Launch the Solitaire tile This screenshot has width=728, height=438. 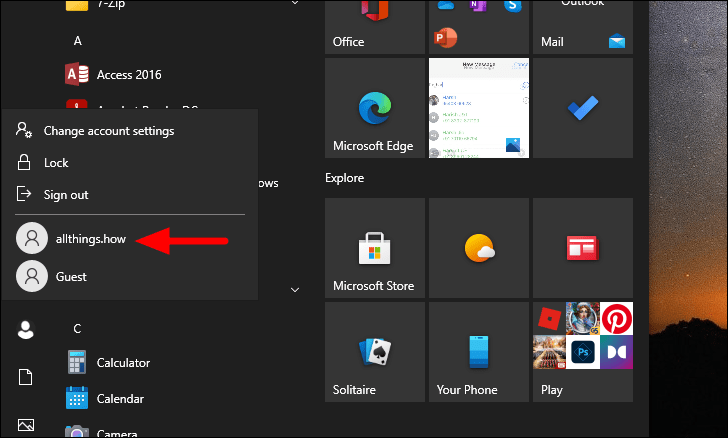pos(375,352)
